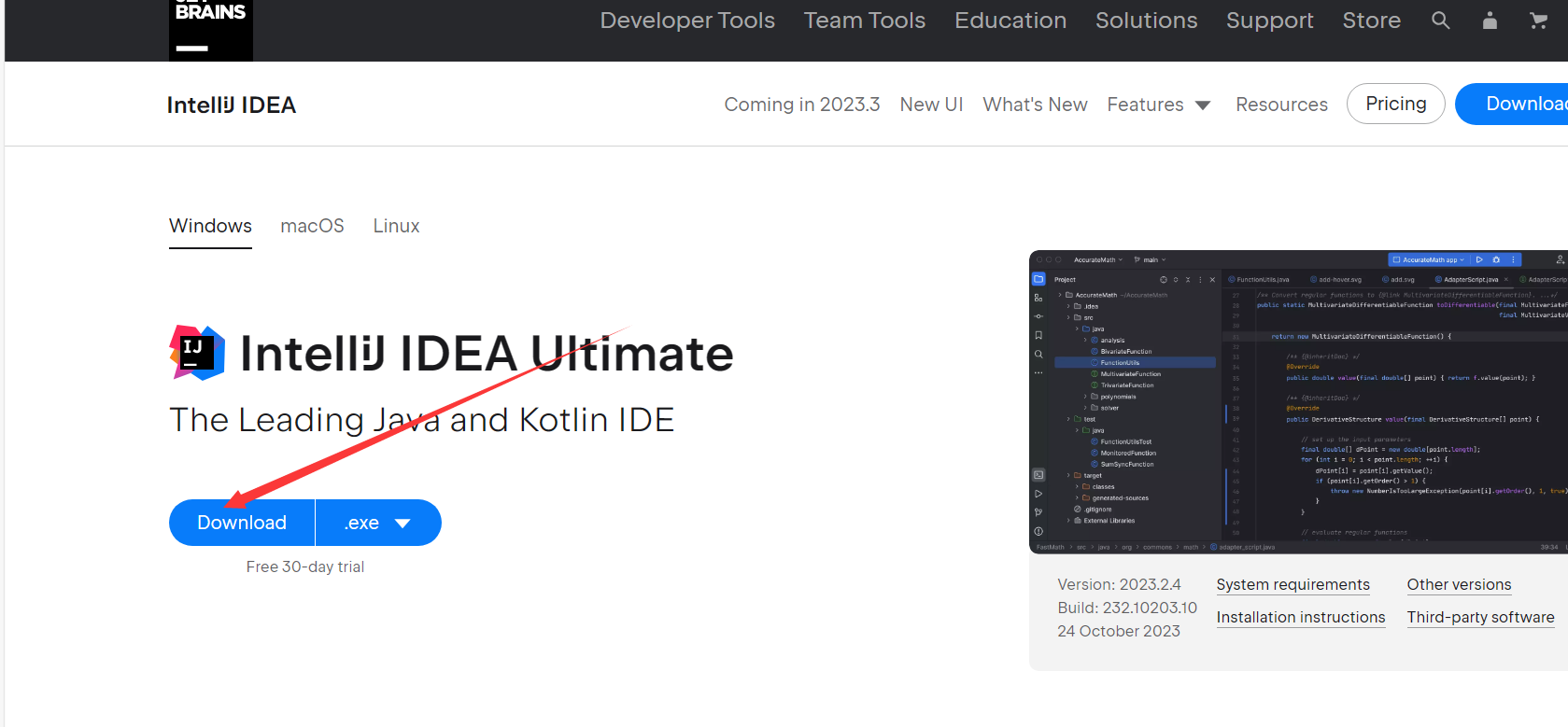The height and width of the screenshot is (727, 1568).
Task: Open the Third-party software link
Action: click(x=1481, y=618)
